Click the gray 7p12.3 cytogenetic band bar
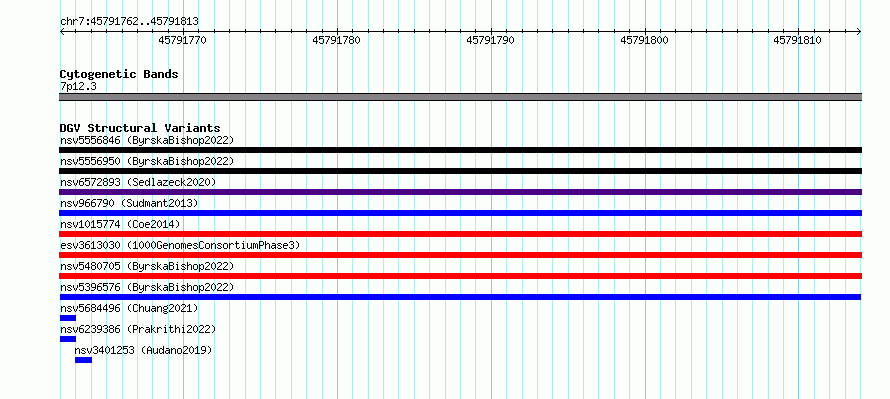 tap(460, 97)
